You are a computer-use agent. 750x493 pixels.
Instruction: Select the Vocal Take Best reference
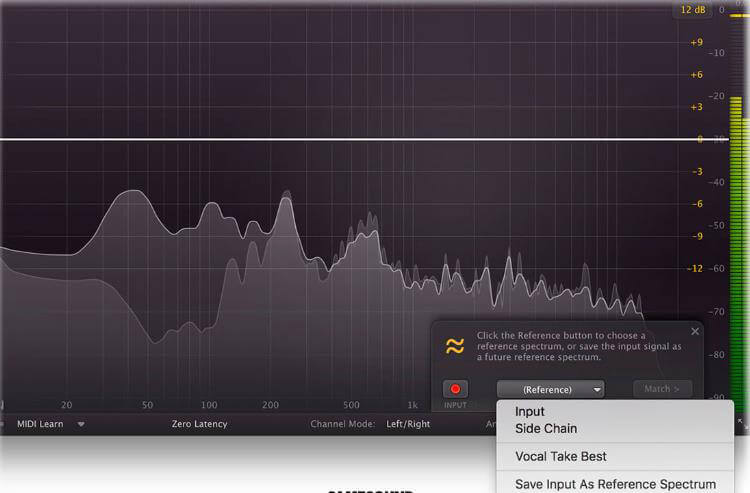[561, 456]
